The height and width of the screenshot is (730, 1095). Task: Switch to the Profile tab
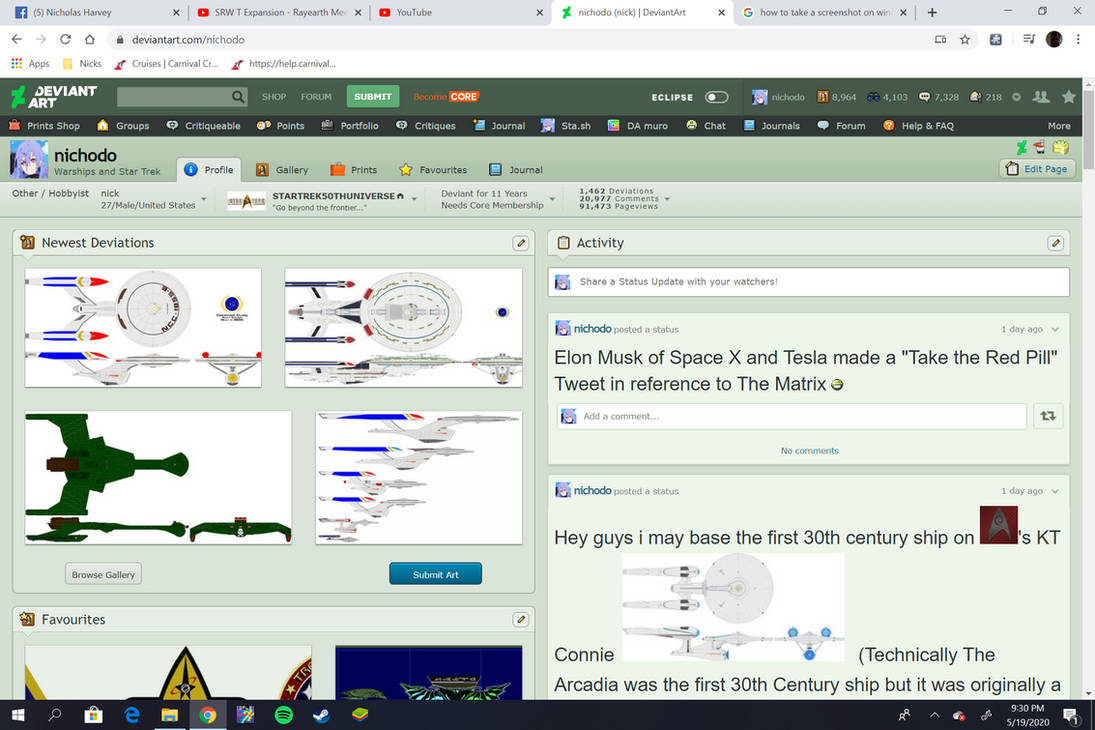pos(209,170)
